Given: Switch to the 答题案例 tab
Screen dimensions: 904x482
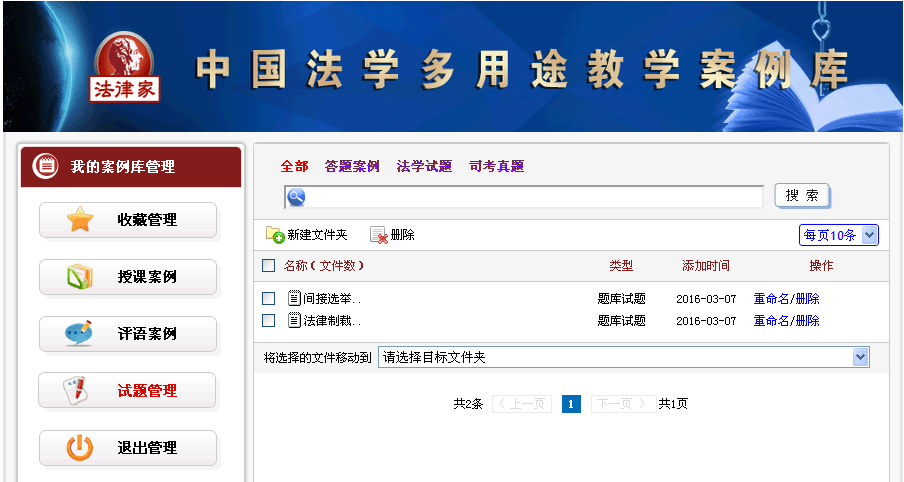Looking at the screenshot, I should pyautogui.click(x=352, y=167).
